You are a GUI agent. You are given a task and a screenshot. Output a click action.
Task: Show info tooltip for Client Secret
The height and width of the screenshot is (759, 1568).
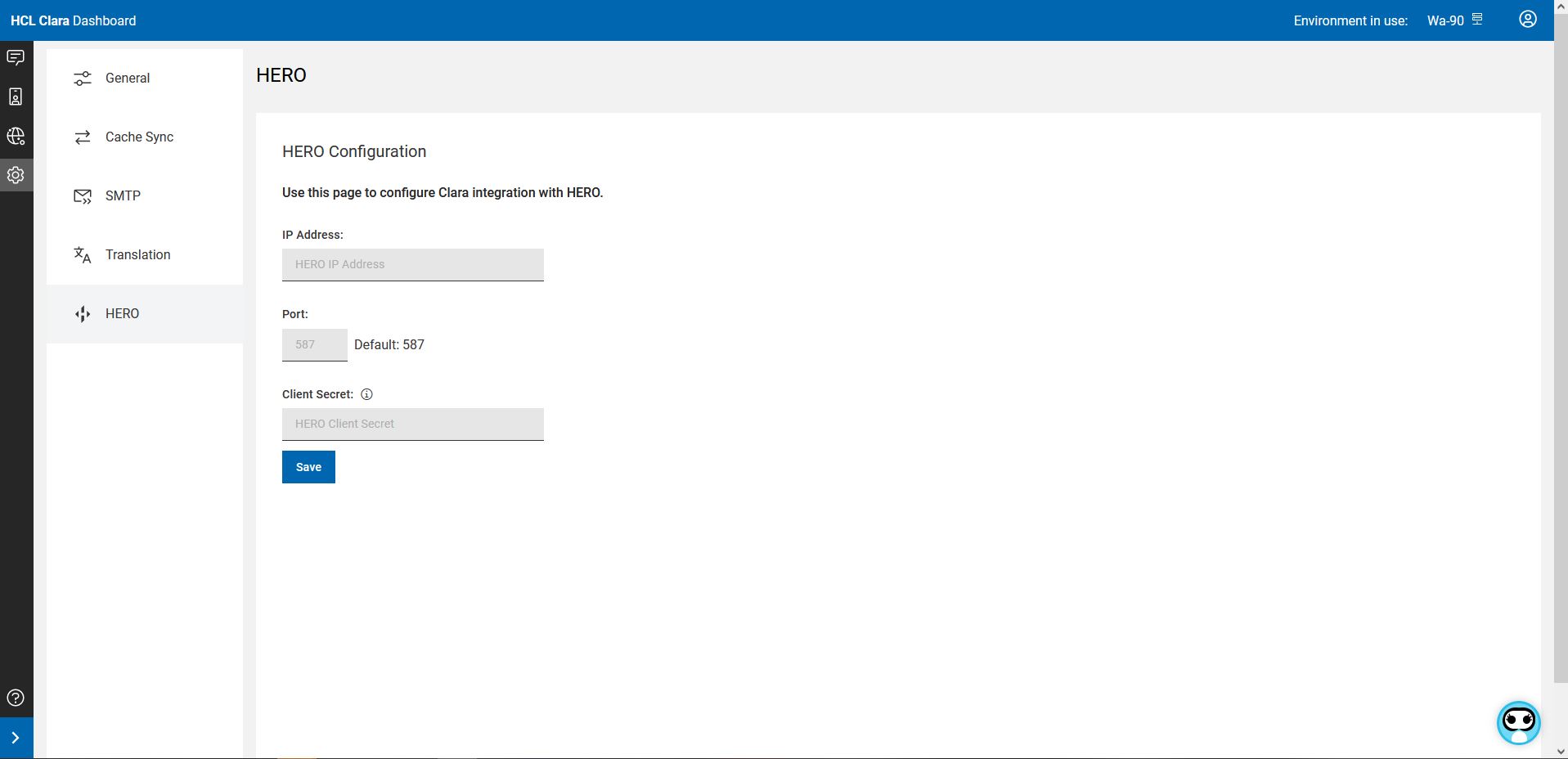pos(366,394)
